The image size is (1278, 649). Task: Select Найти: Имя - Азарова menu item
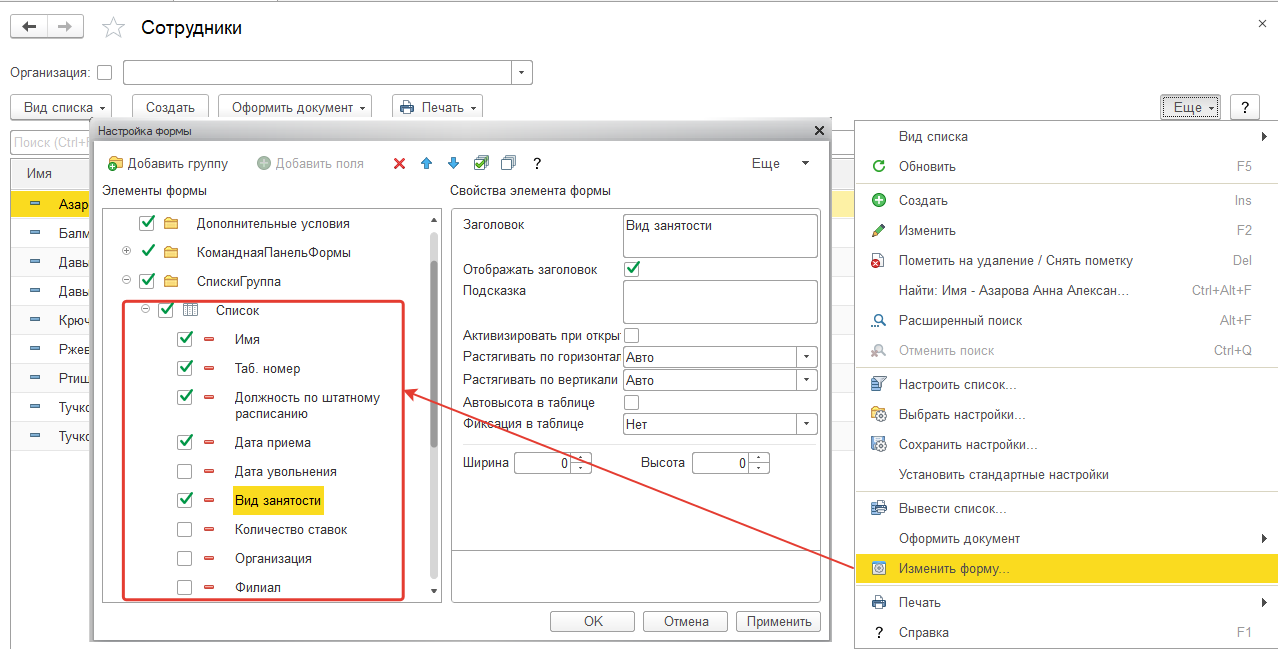tap(1066, 290)
